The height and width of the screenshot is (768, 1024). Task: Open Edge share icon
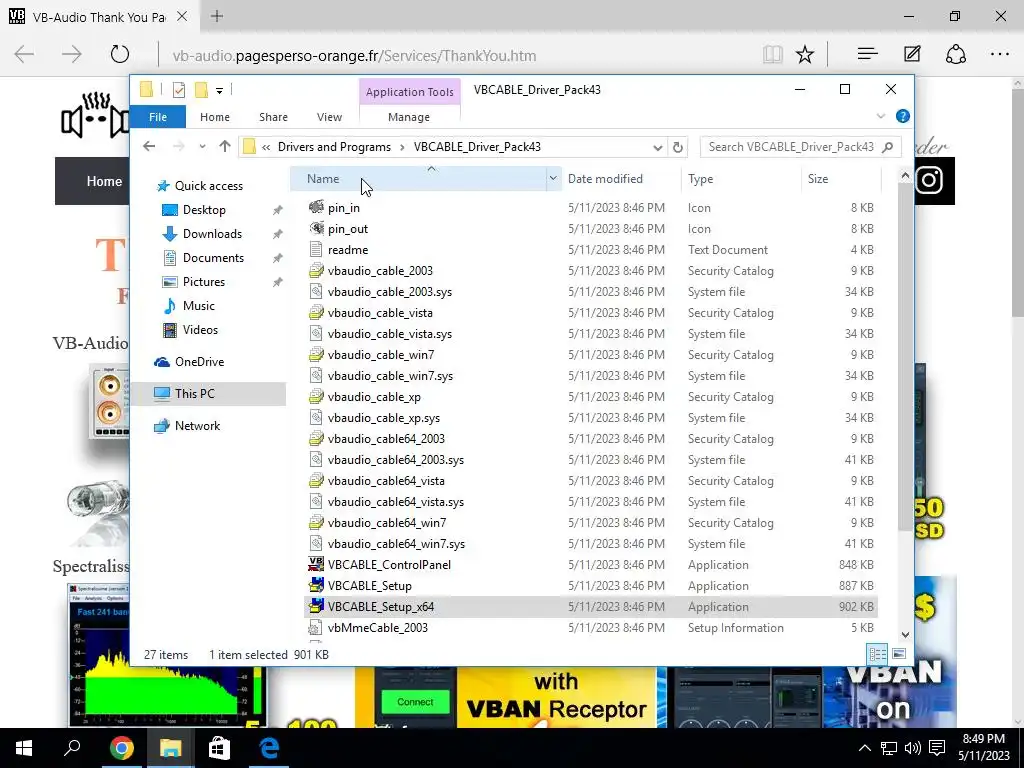click(x=956, y=54)
